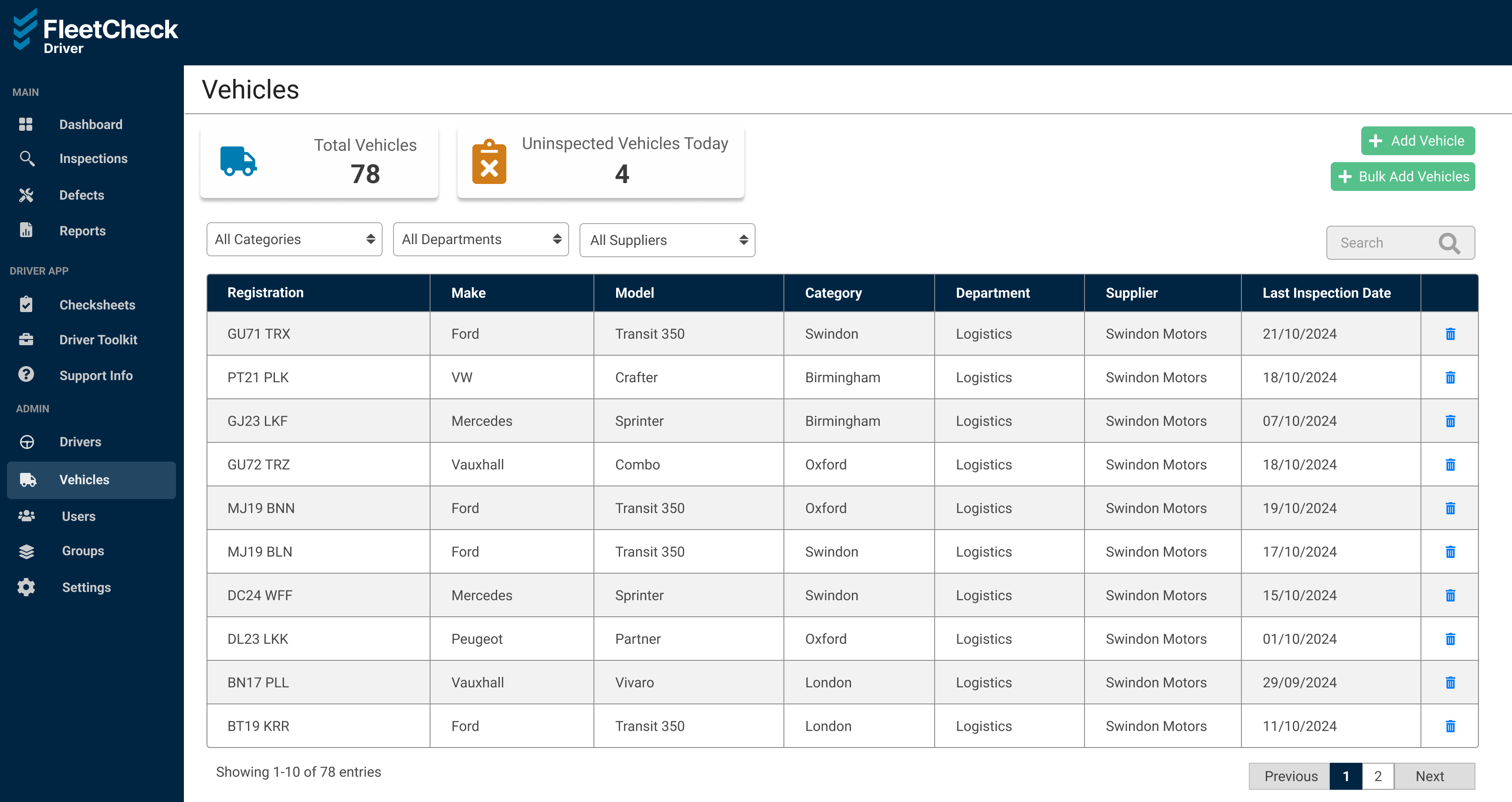Delete the GU71 TRX vehicle row
The image size is (1512, 802).
(1450, 334)
